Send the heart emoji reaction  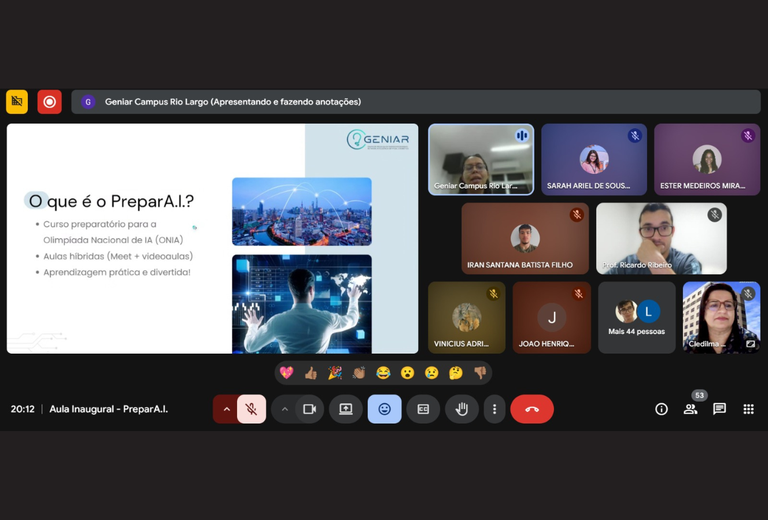pos(287,373)
